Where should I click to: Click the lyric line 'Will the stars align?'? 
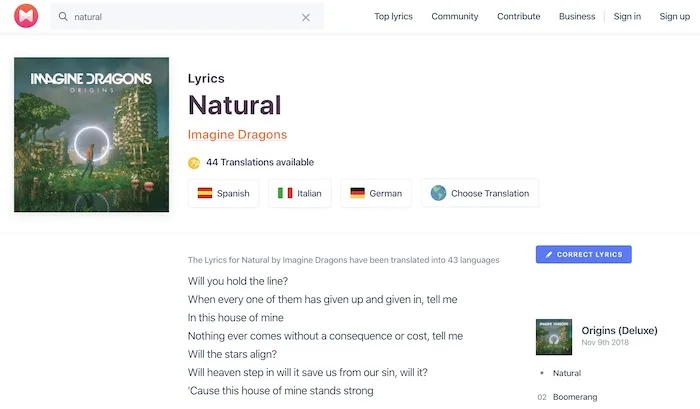pos(232,354)
